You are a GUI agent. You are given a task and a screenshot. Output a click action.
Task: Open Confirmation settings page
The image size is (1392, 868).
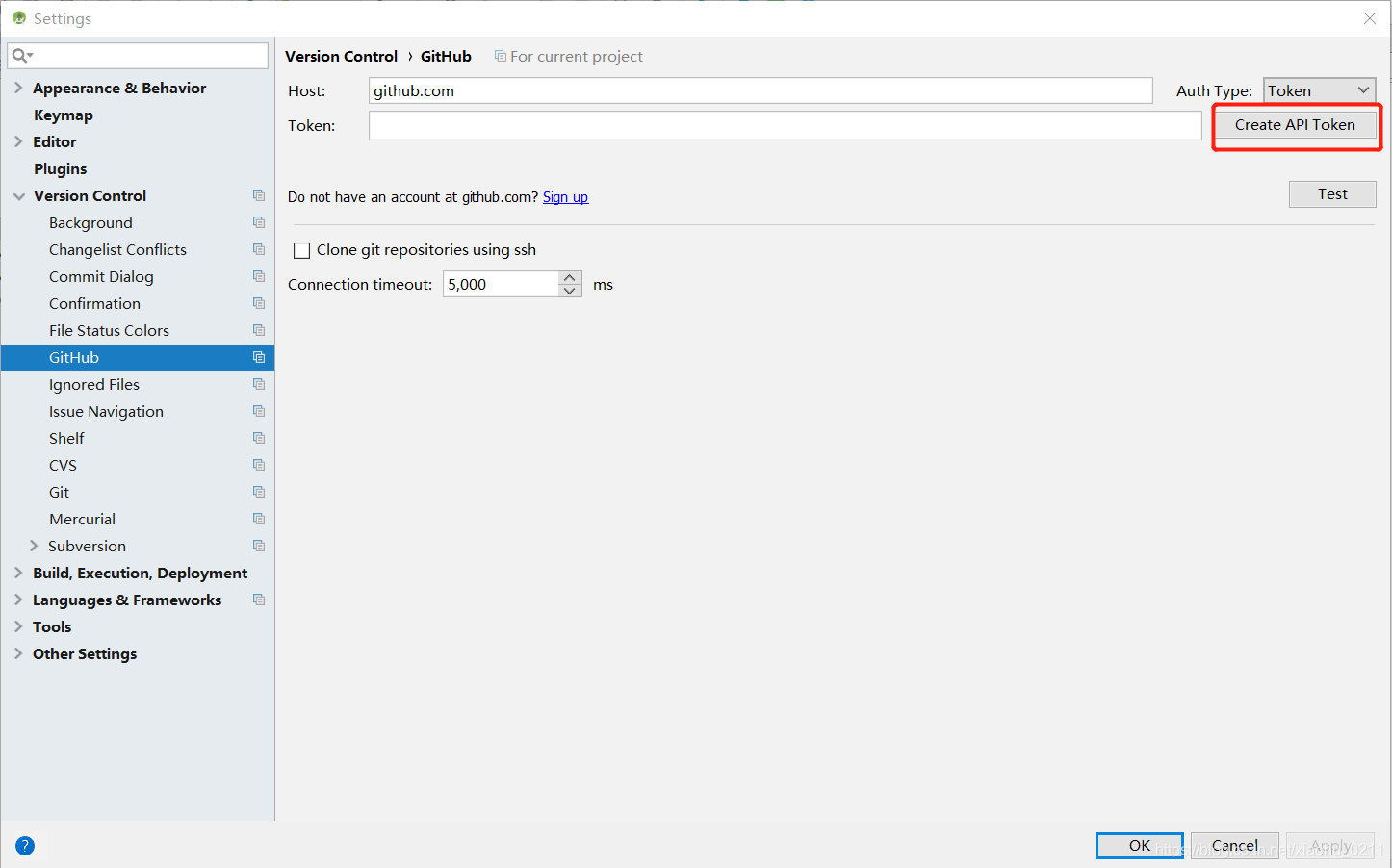click(x=94, y=303)
